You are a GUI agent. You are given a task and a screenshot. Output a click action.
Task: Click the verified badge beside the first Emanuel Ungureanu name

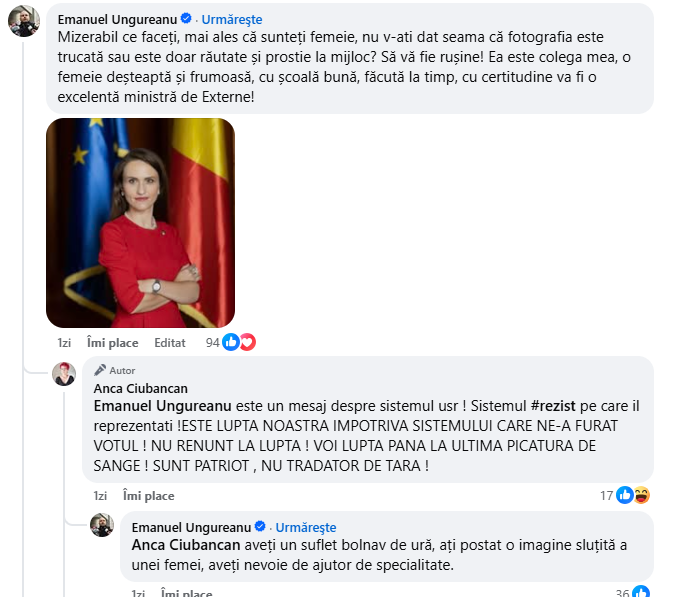(x=186, y=18)
